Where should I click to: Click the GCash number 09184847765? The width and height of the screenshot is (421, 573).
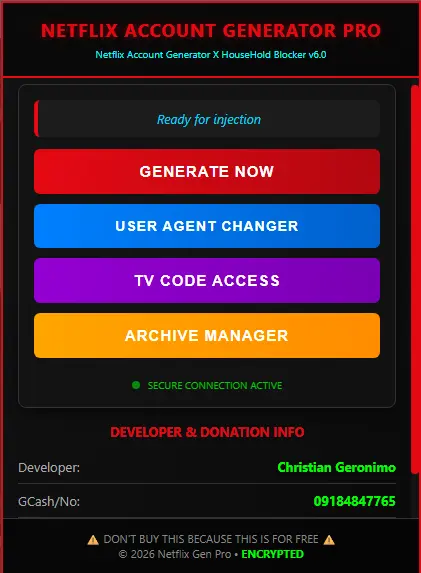[354, 501]
